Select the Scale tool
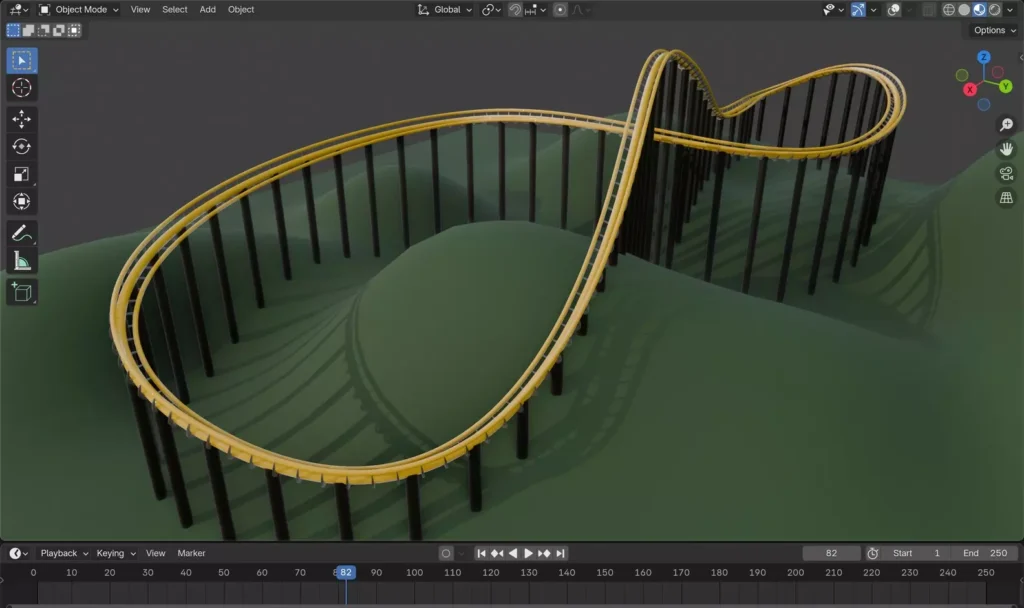 click(x=21, y=174)
